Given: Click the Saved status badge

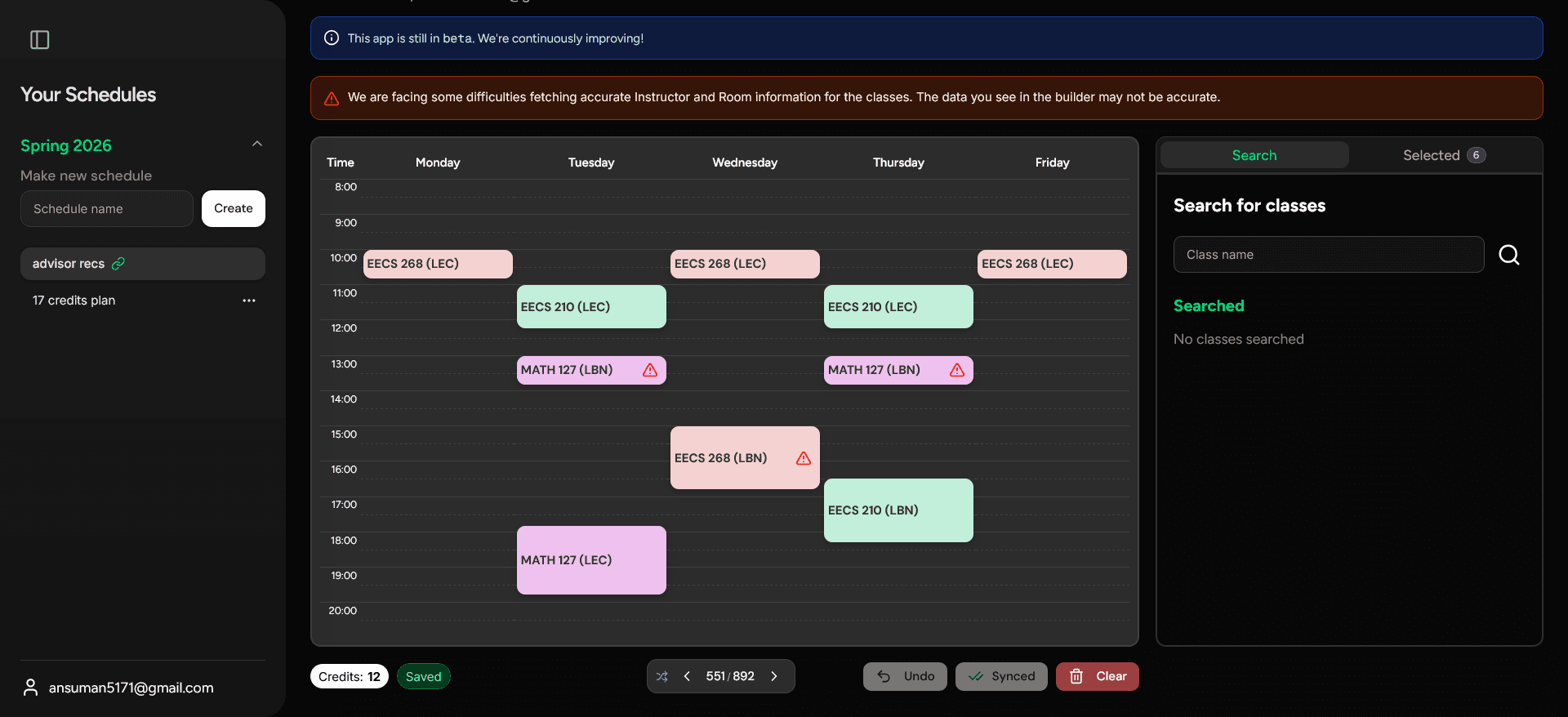Looking at the screenshot, I should (x=423, y=676).
